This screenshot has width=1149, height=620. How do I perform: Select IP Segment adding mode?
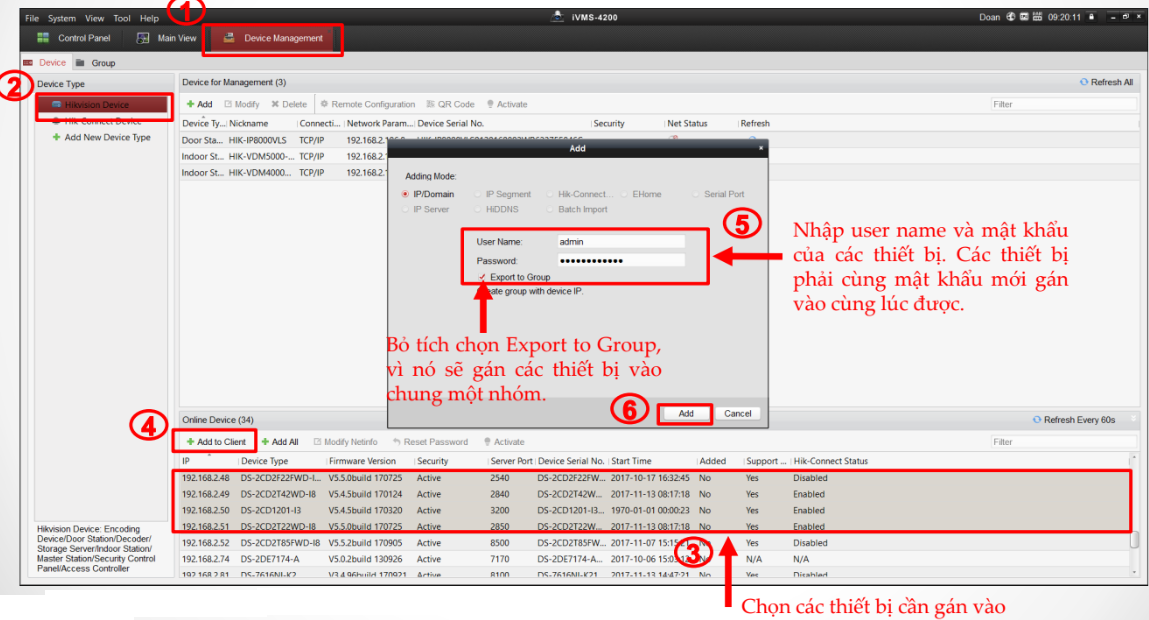point(478,194)
